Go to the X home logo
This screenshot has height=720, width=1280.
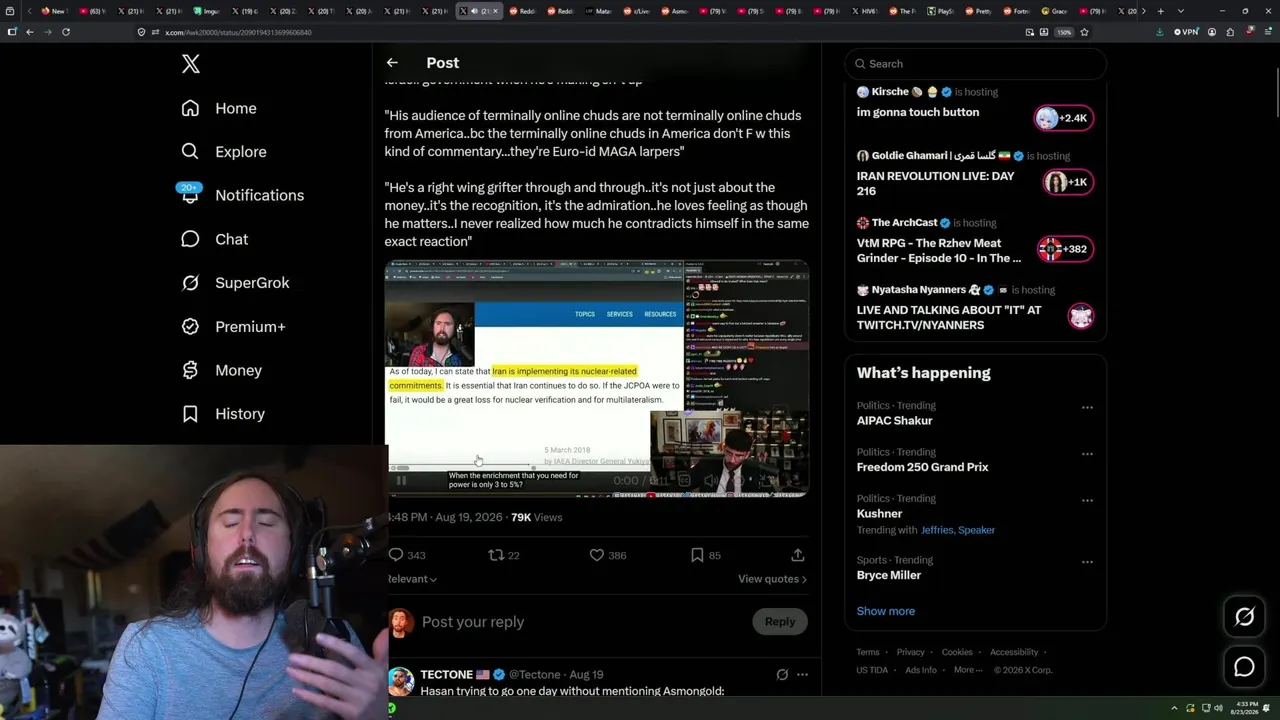coord(191,64)
